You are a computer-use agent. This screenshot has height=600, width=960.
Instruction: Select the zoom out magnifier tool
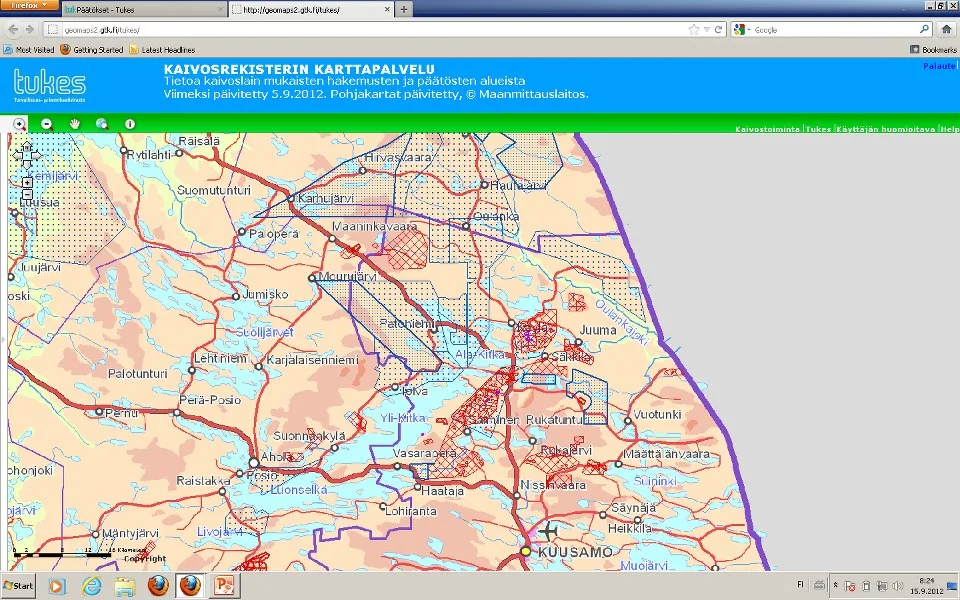pos(46,124)
